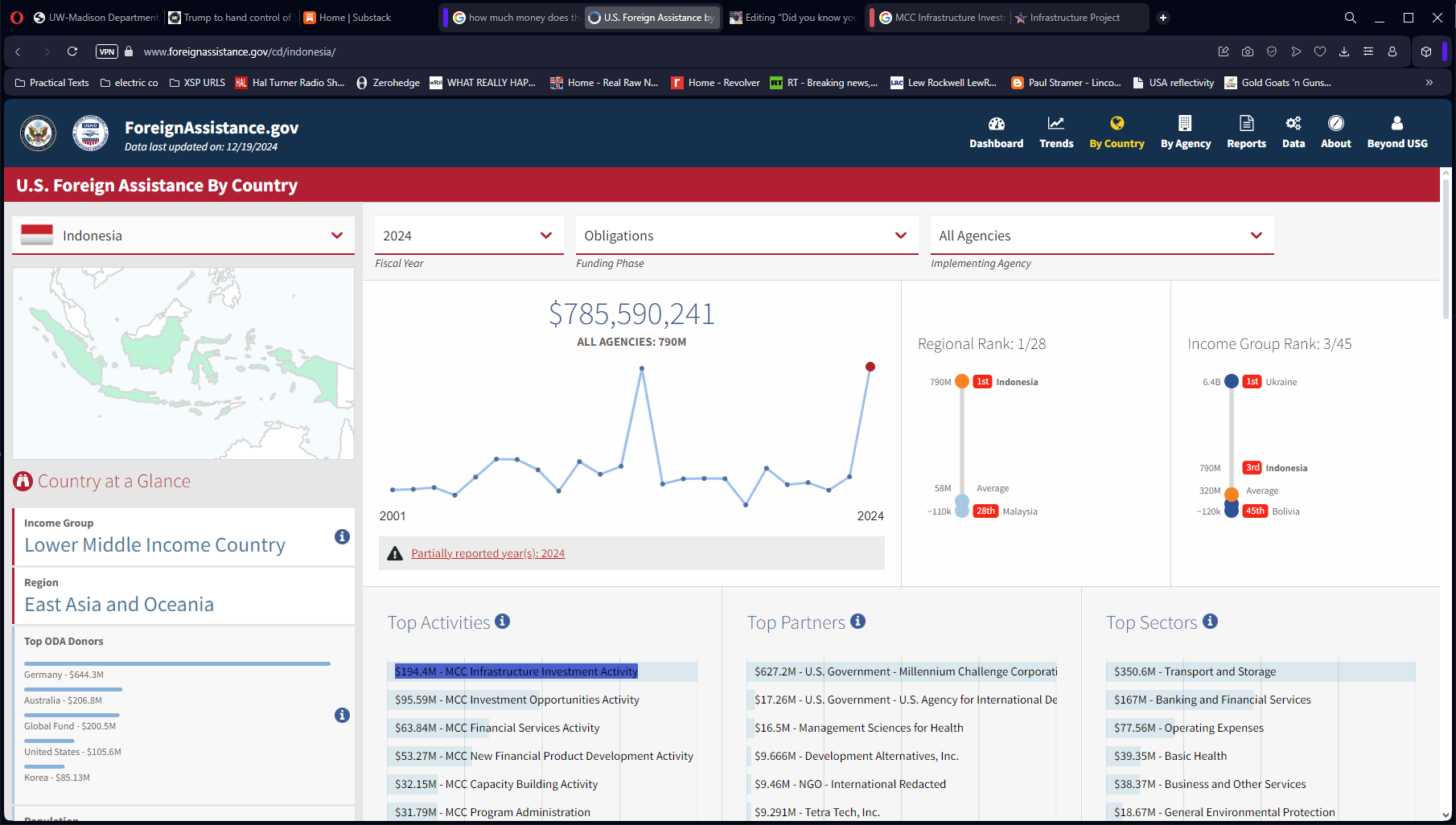The image size is (1456, 825).
Task: Open the 2024 Fiscal Year dropdown
Action: pyautogui.click(x=469, y=236)
